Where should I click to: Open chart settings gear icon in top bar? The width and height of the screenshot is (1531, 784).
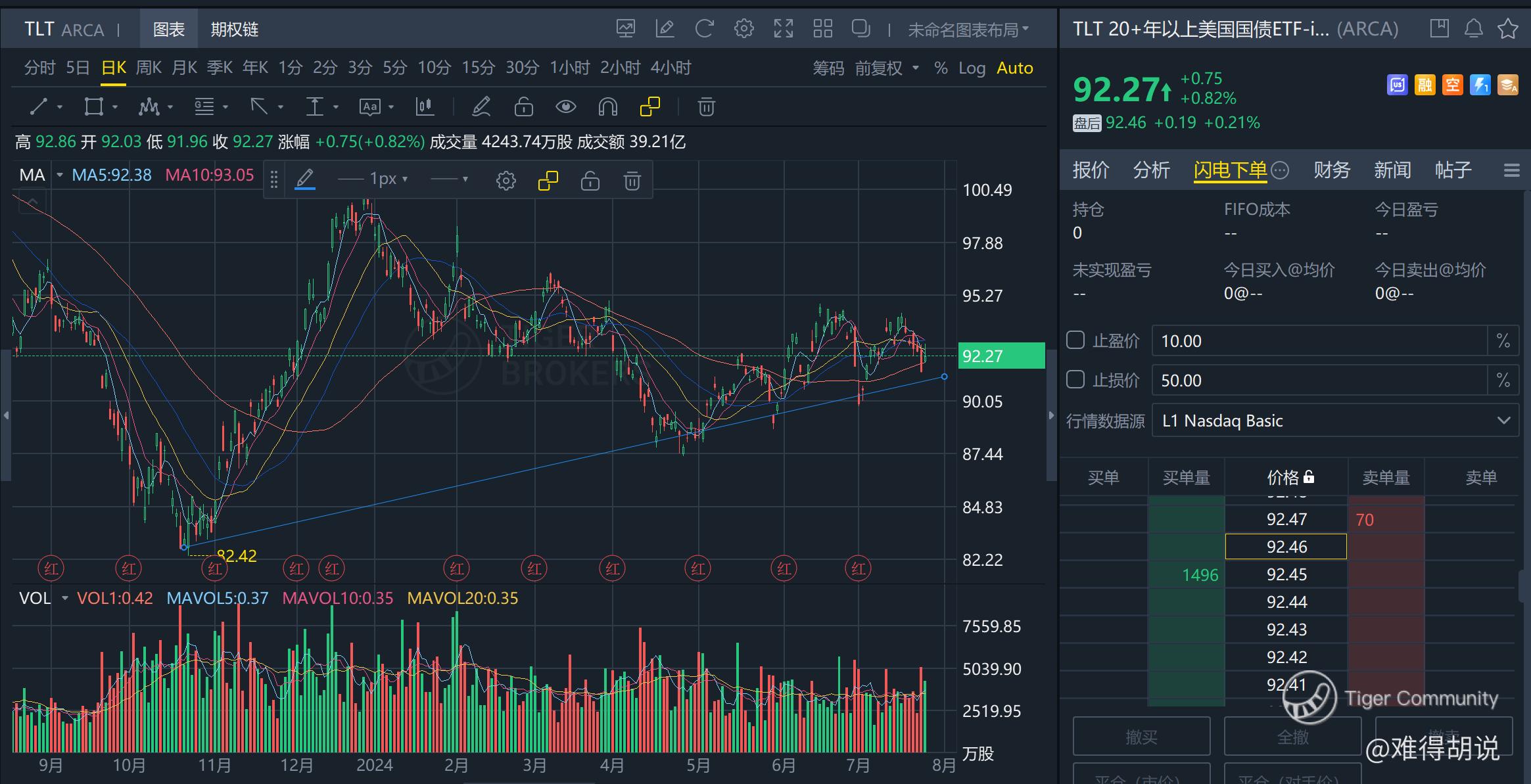pos(743,29)
